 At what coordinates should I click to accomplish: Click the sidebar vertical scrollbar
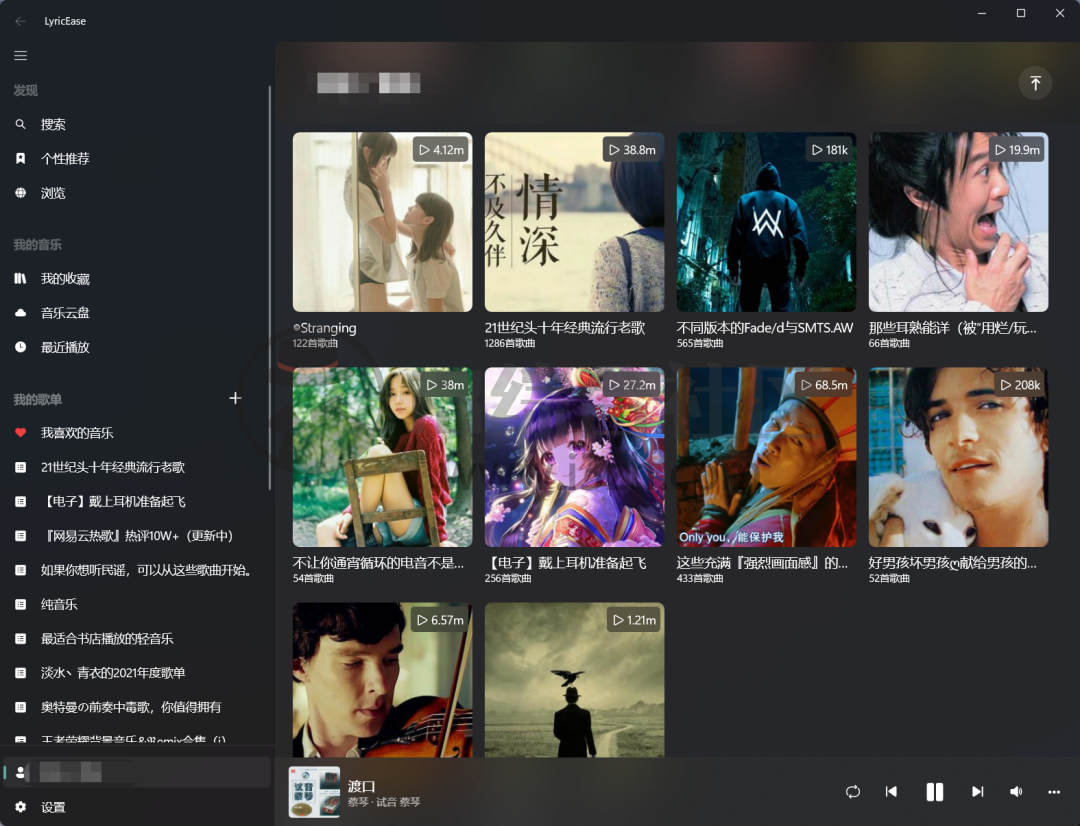tap(269, 287)
